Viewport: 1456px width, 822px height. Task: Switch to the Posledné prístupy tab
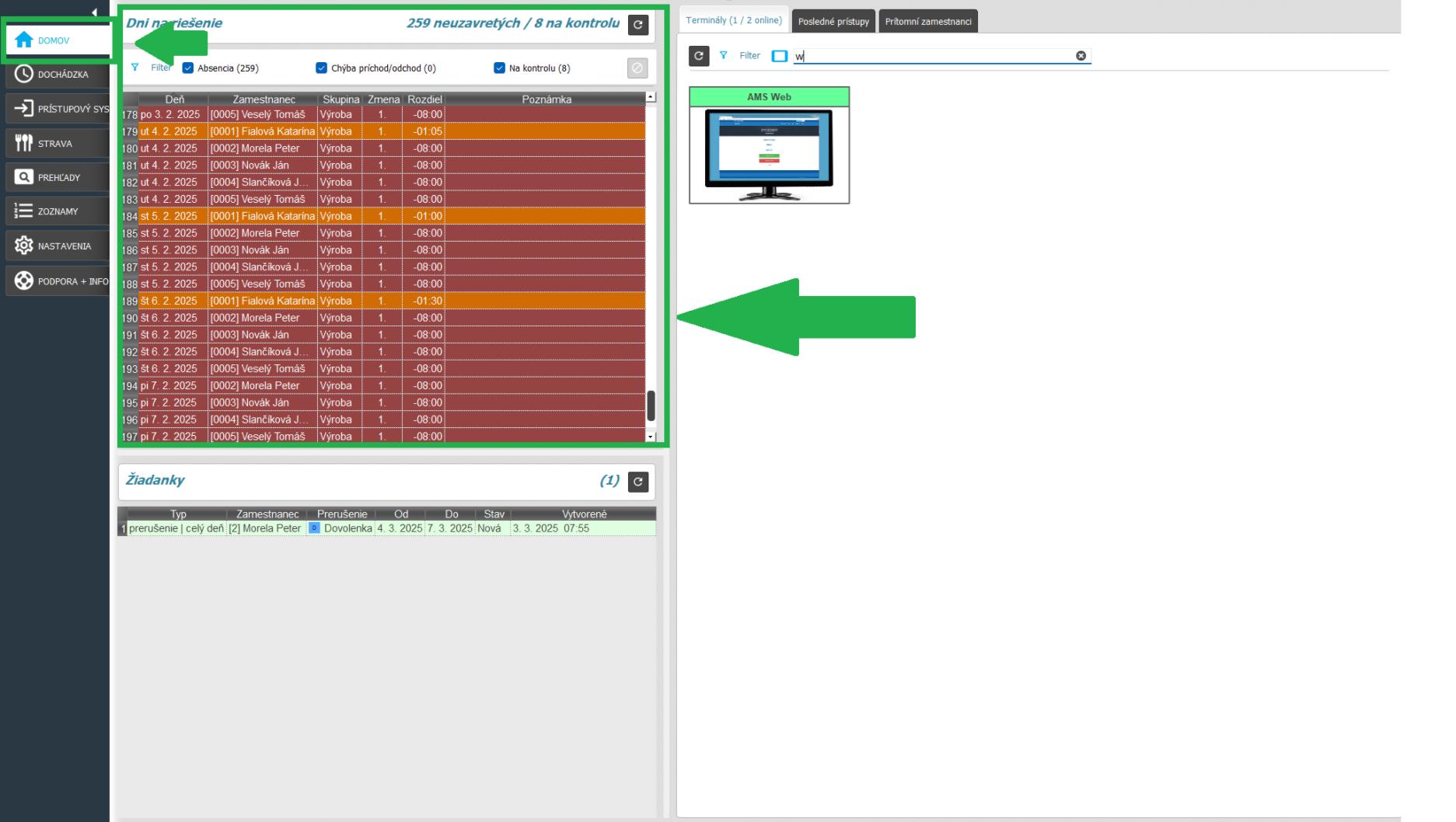[833, 22]
